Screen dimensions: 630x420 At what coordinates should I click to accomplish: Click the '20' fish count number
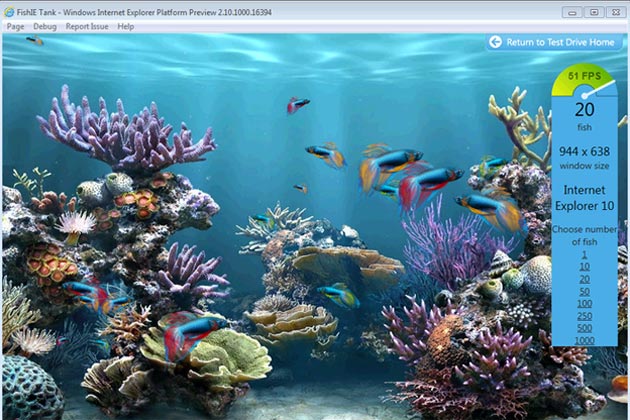584,110
